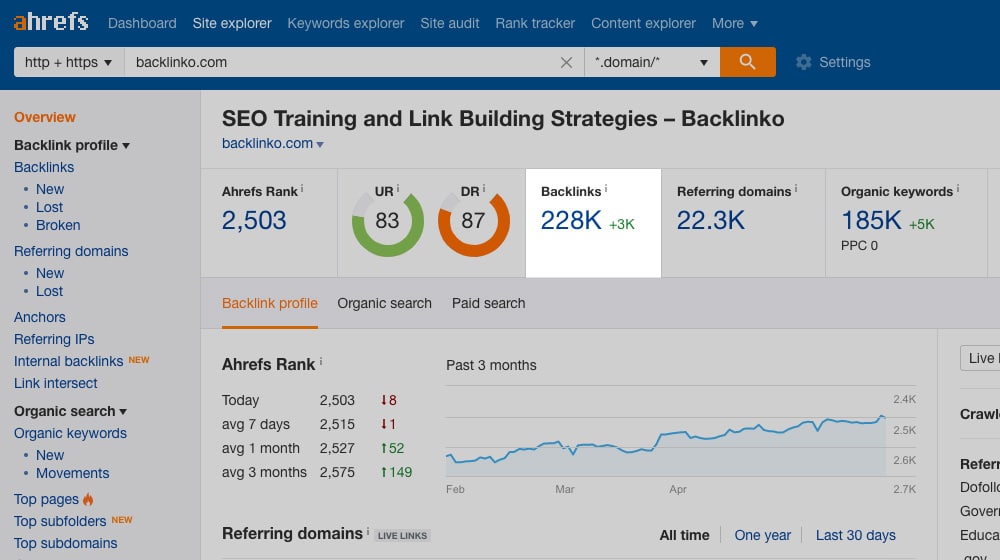Open New under Backlinks in sidebar
The height and width of the screenshot is (560, 1000).
click(x=50, y=189)
